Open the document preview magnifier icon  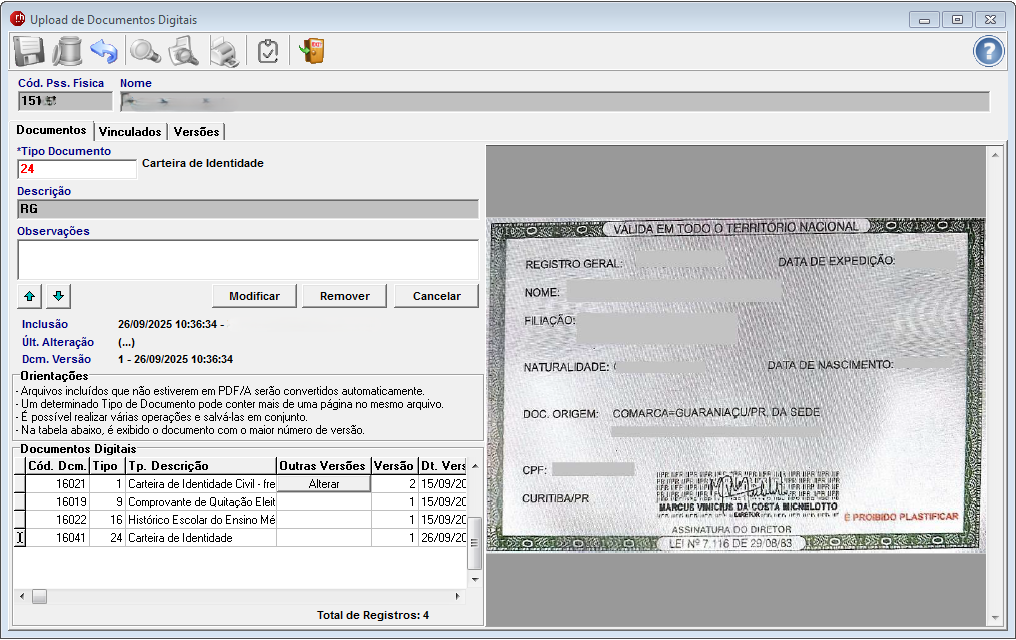tap(183, 50)
